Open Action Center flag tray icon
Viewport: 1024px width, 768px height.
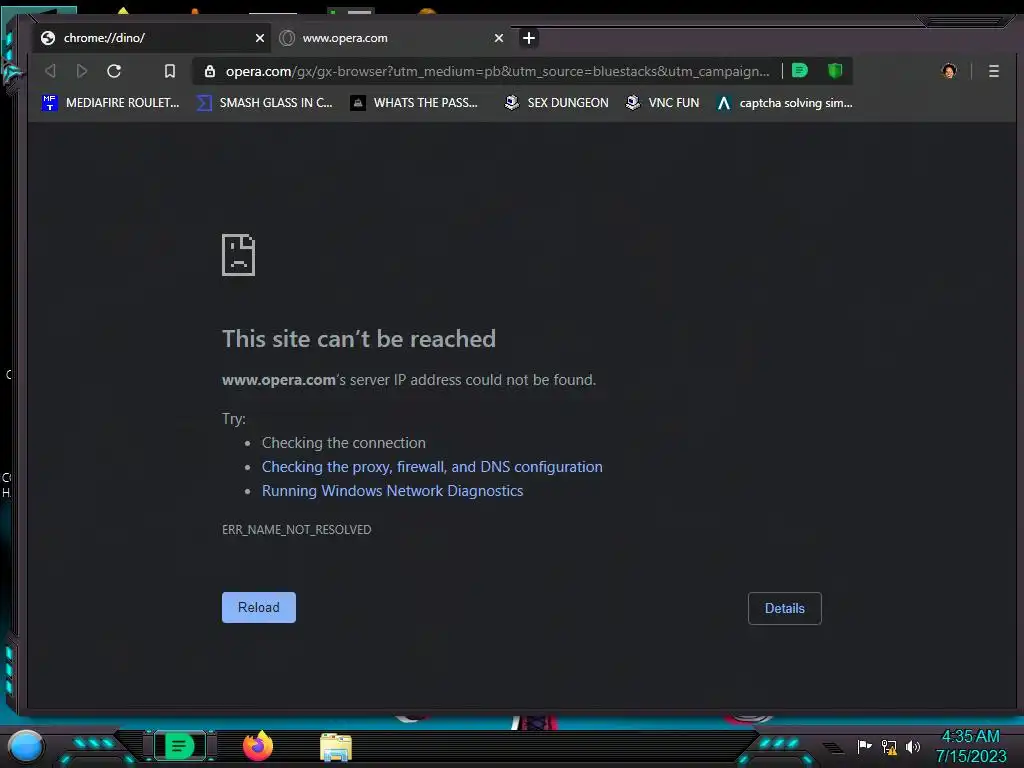coord(865,746)
